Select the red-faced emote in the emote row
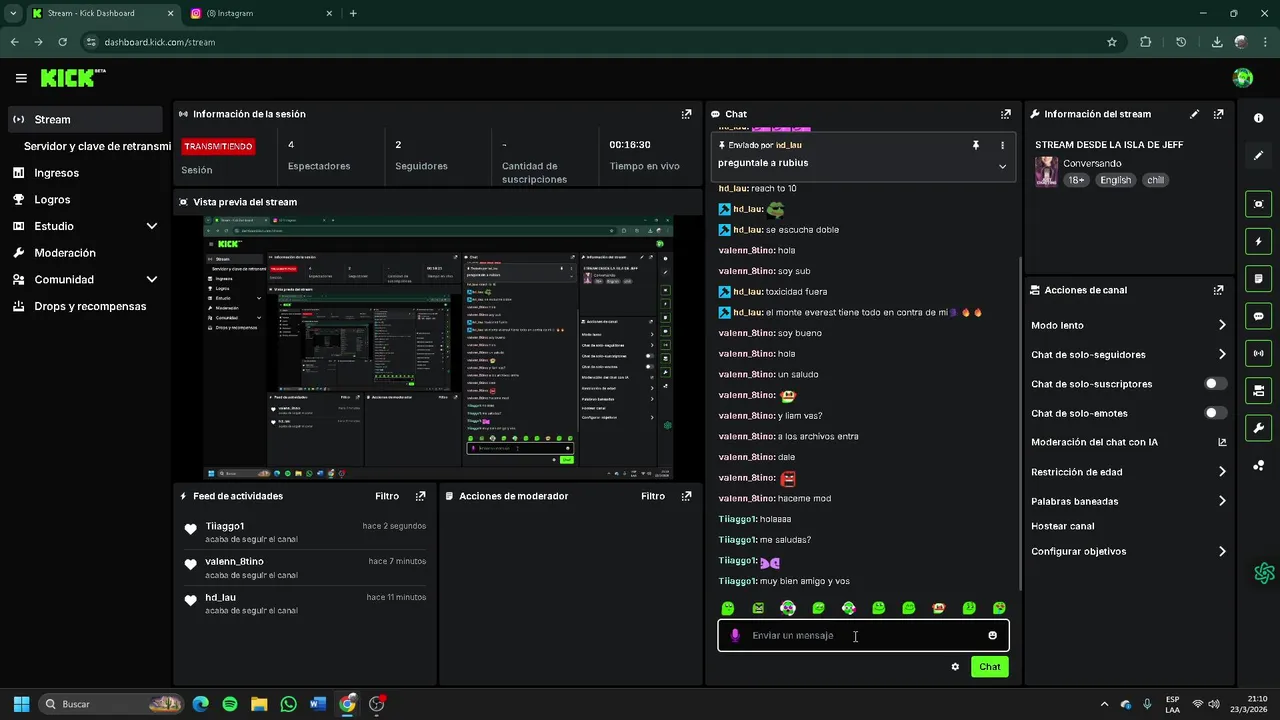Screen dimensions: 1280x720 point(939,608)
